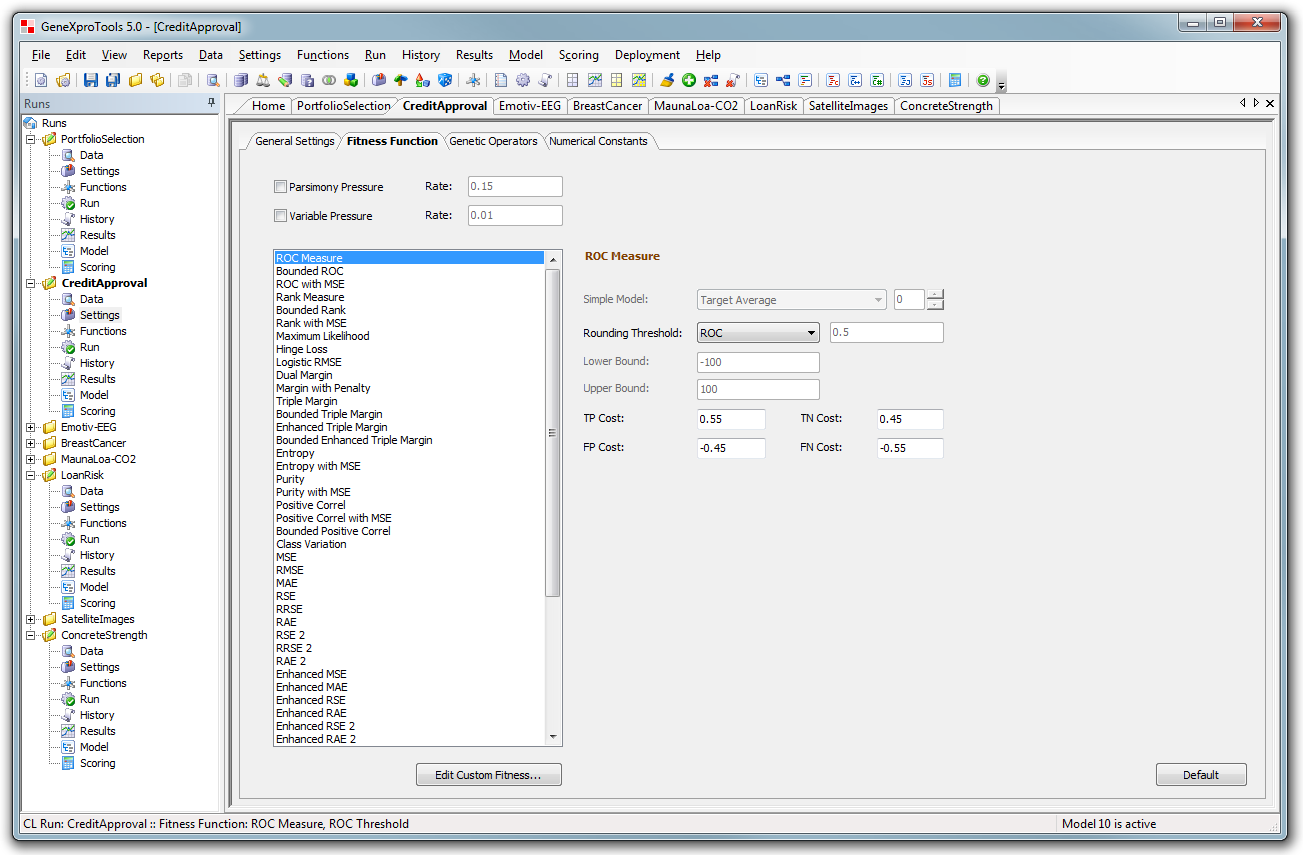The width and height of the screenshot is (1303, 855).
Task: Open the Scoring menu in the menu bar
Action: click(x=578, y=55)
